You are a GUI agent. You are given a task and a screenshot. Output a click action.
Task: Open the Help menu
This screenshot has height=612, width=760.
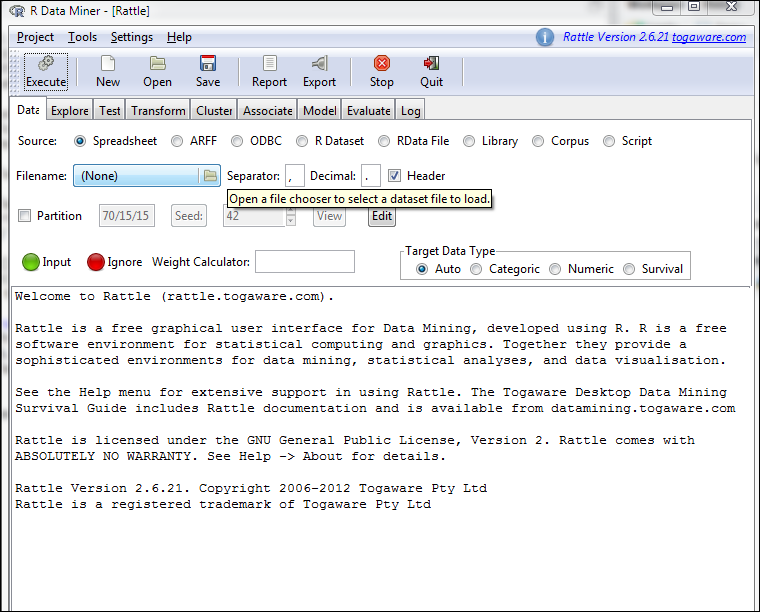(x=179, y=37)
